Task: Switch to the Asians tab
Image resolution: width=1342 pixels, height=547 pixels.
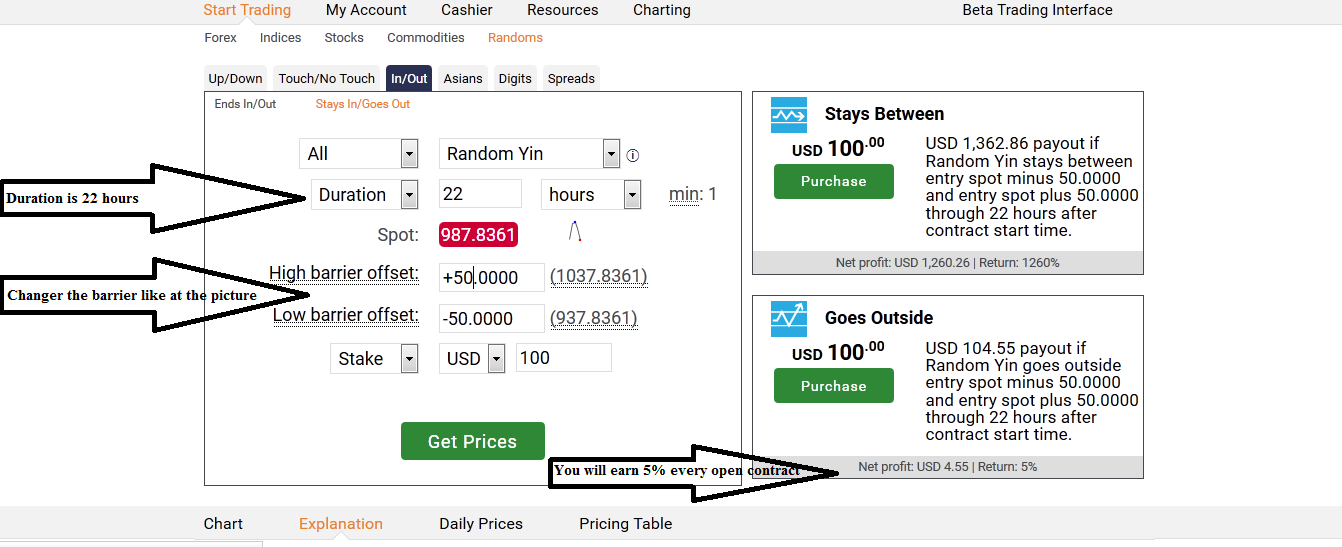Action: pos(463,78)
